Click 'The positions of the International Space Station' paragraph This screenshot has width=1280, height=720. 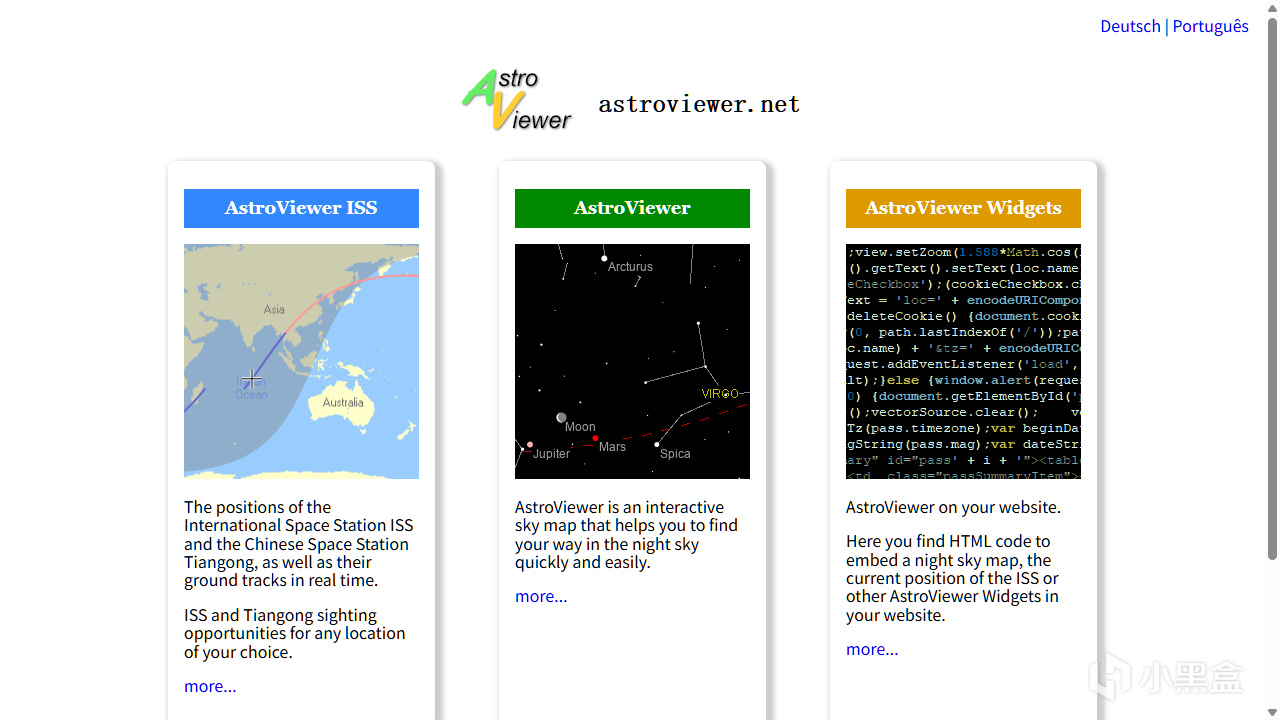coord(298,544)
